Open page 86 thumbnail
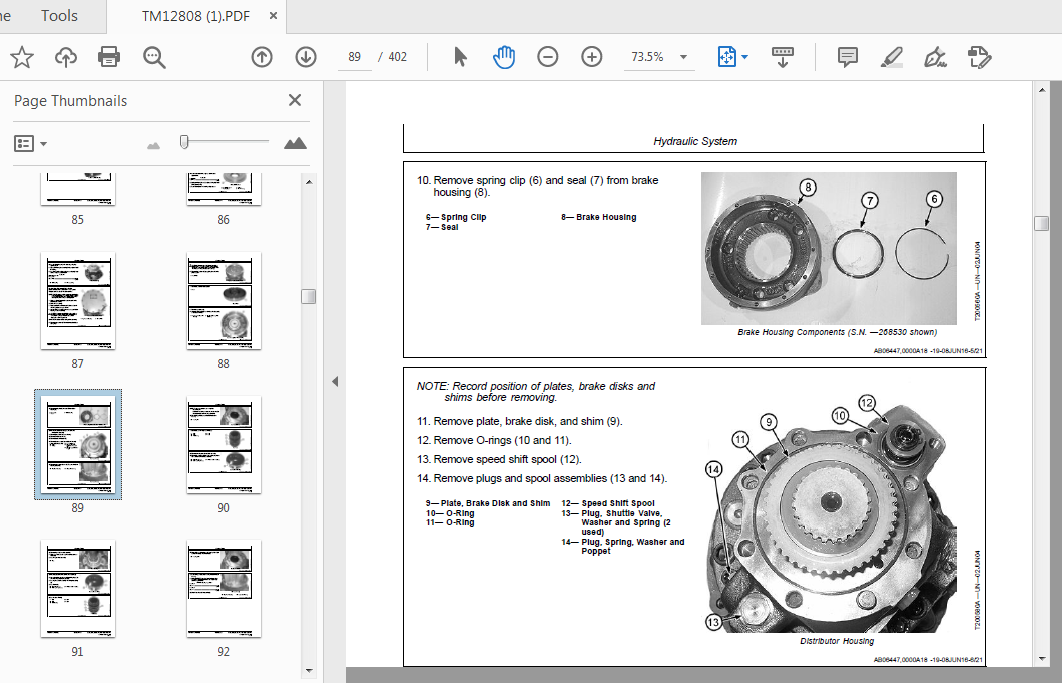Image resolution: width=1062 pixels, height=683 pixels. coord(224,189)
